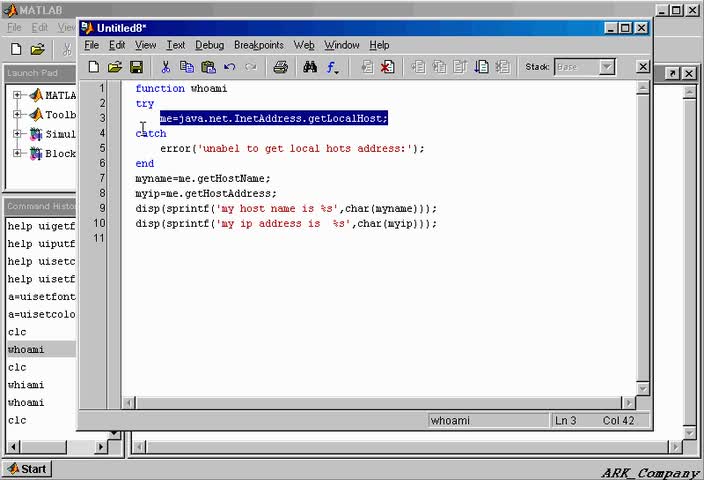The width and height of the screenshot is (704, 480).
Task: Click the Start button at bottom left
Action: click(x=28, y=469)
